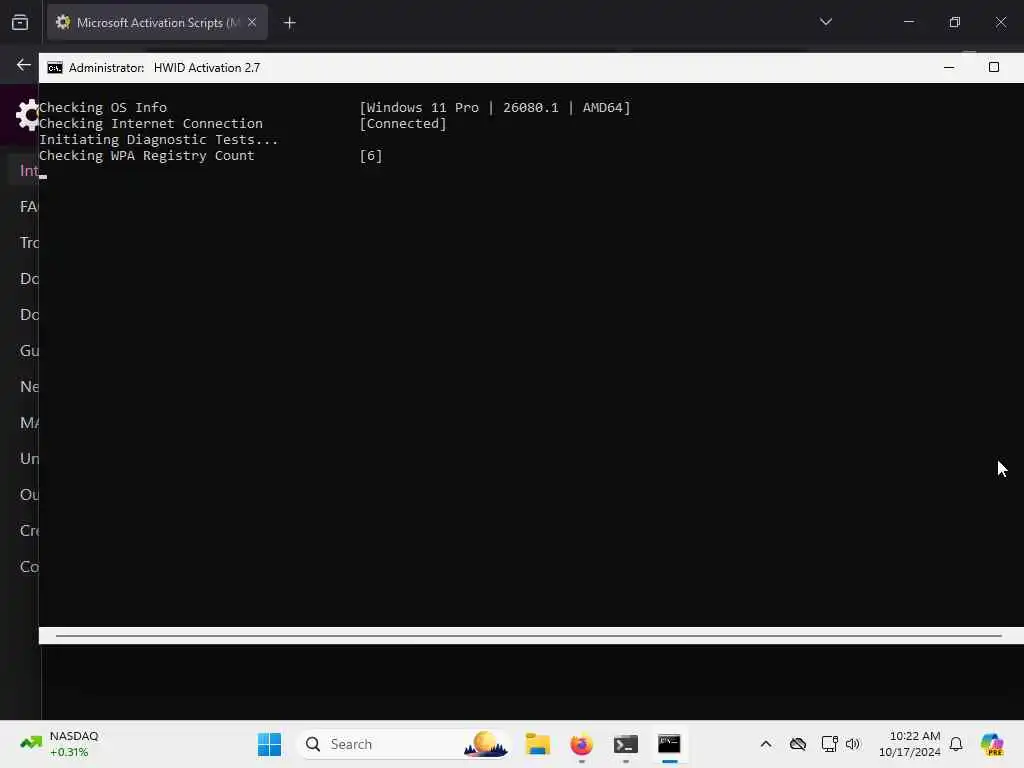Viewport: 1024px width, 768px height.
Task: Minimize the browser window
Action: 908,22
